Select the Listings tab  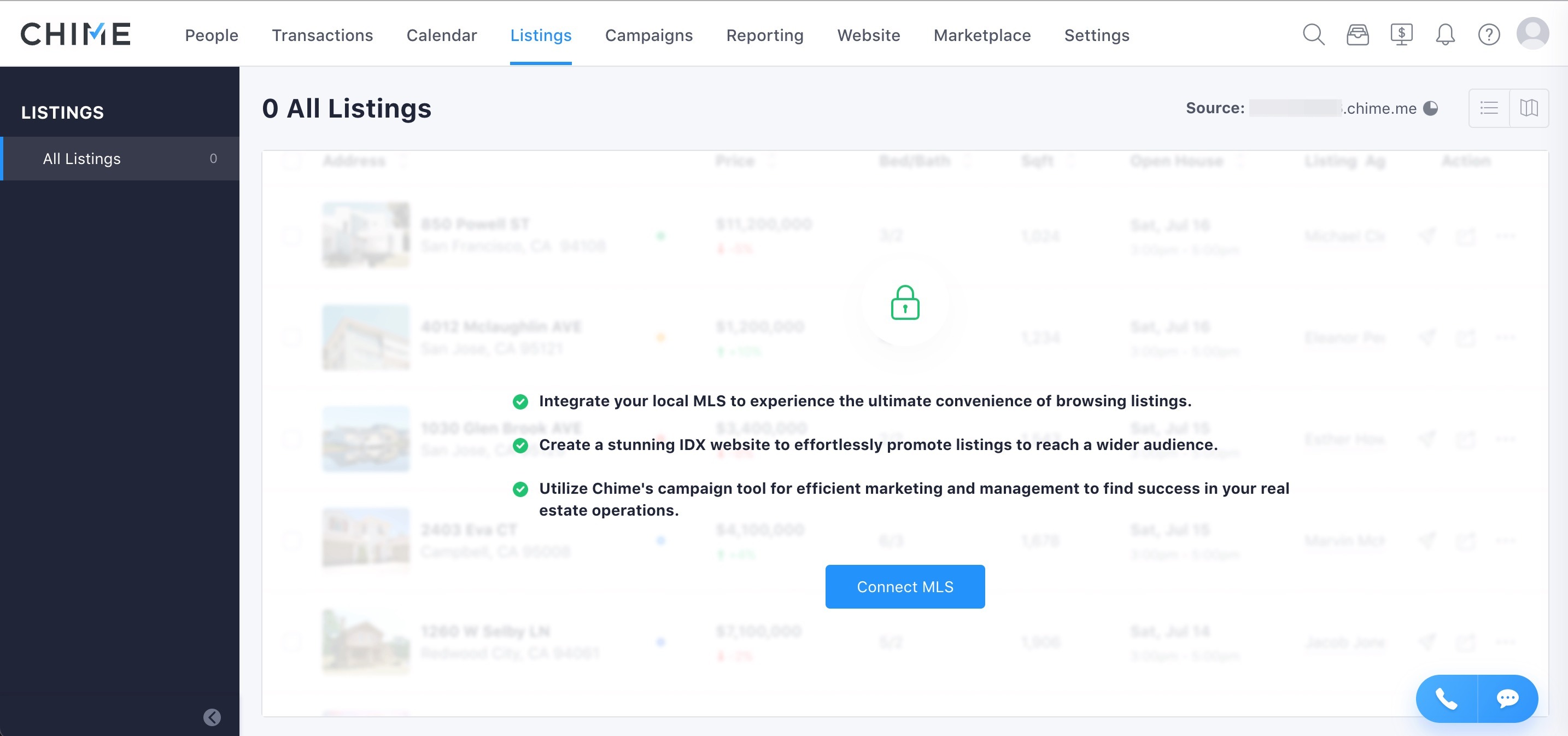coord(541,36)
